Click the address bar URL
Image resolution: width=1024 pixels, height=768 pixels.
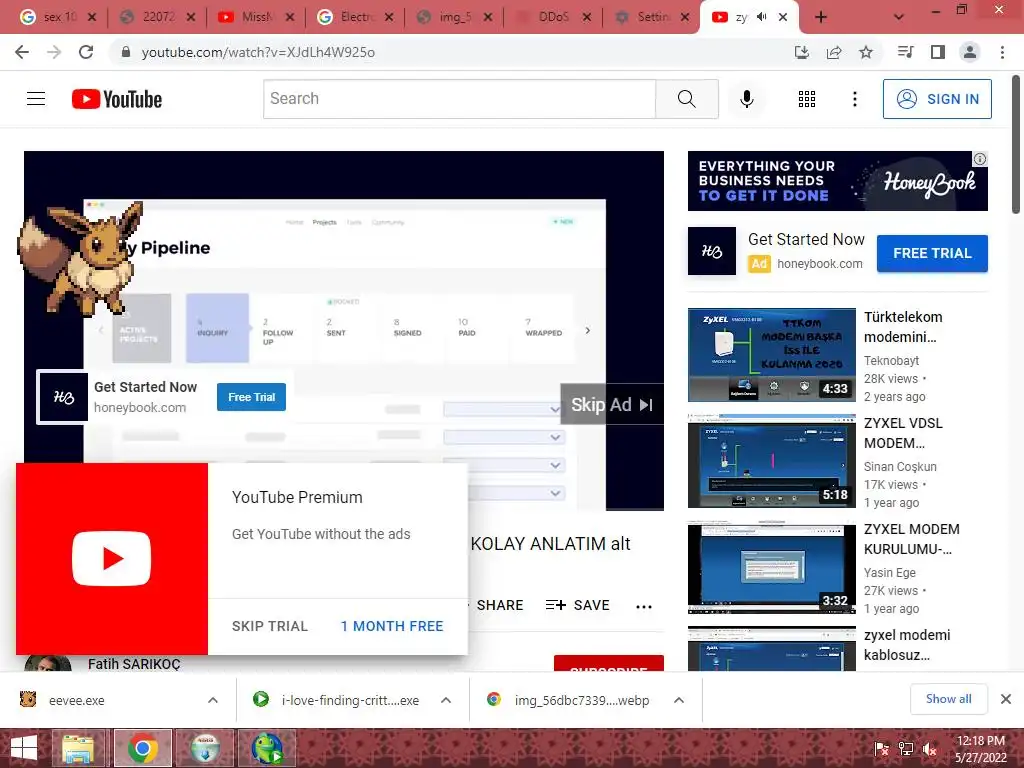point(258,52)
